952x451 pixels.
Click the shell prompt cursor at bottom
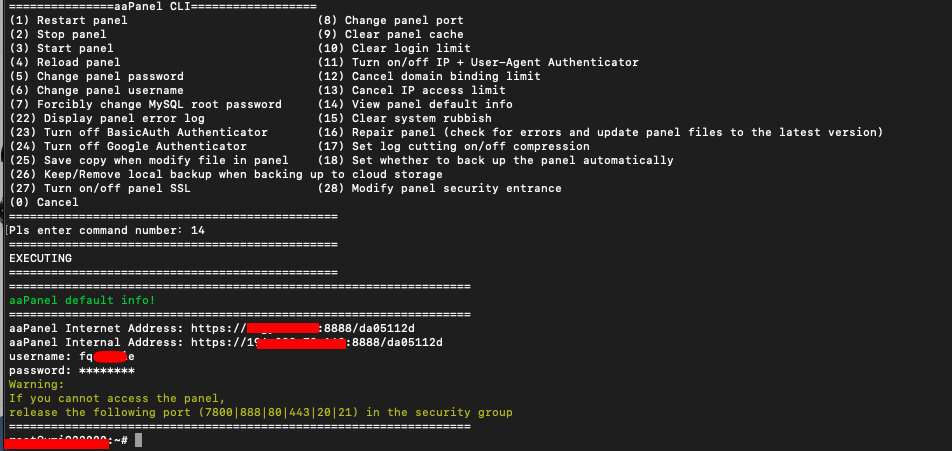coord(140,440)
